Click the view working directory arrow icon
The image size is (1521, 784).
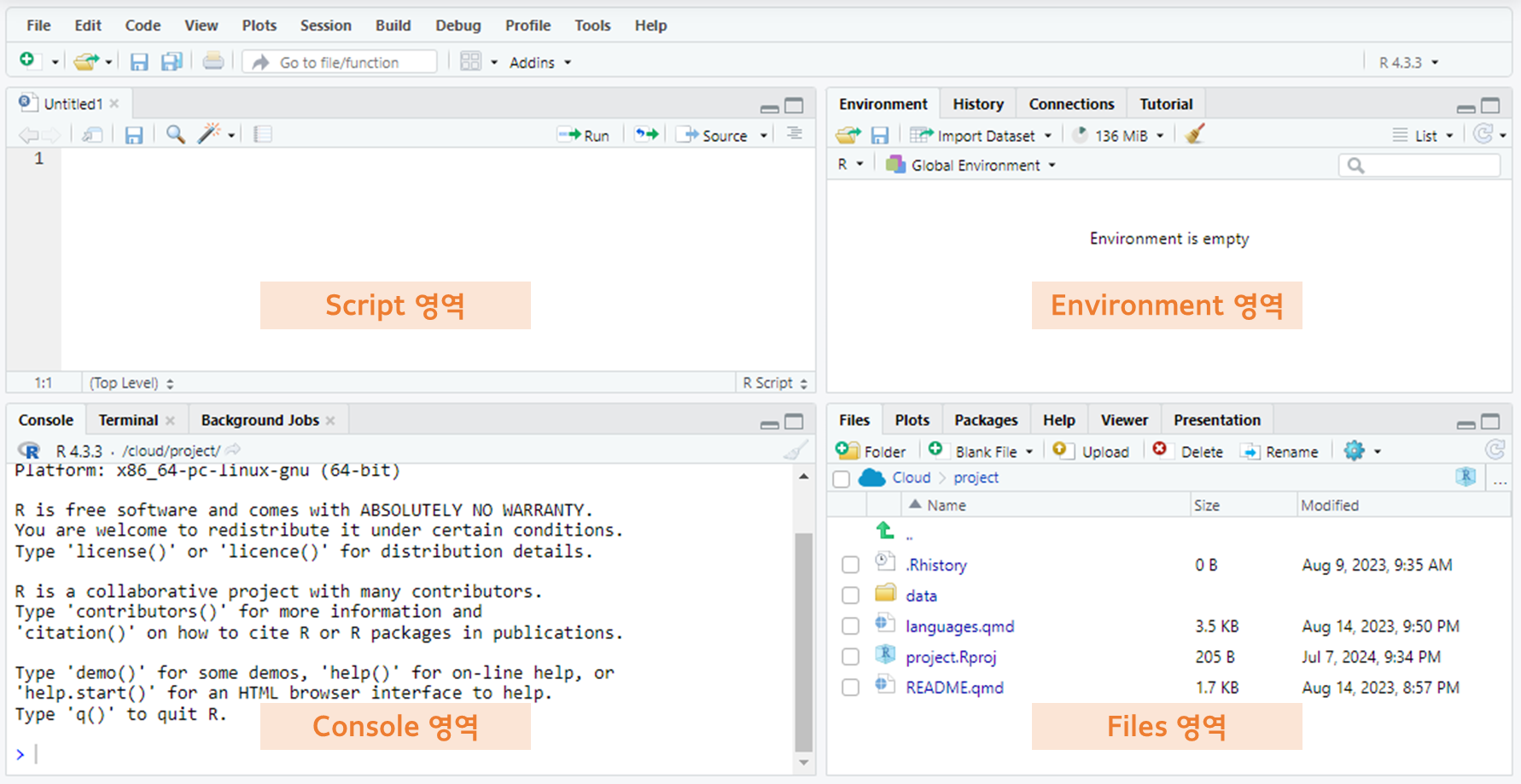(233, 450)
